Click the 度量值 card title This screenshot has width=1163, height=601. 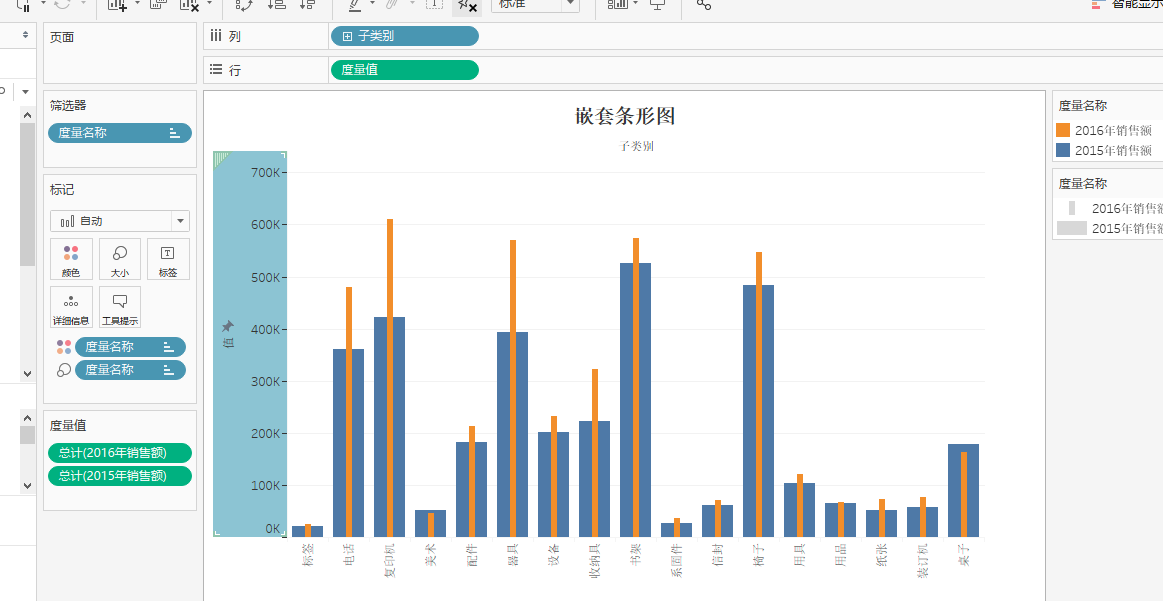tap(67, 425)
